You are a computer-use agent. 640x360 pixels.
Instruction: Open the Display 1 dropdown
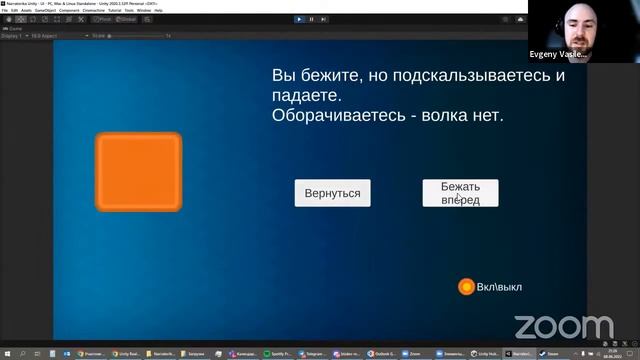[15, 36]
